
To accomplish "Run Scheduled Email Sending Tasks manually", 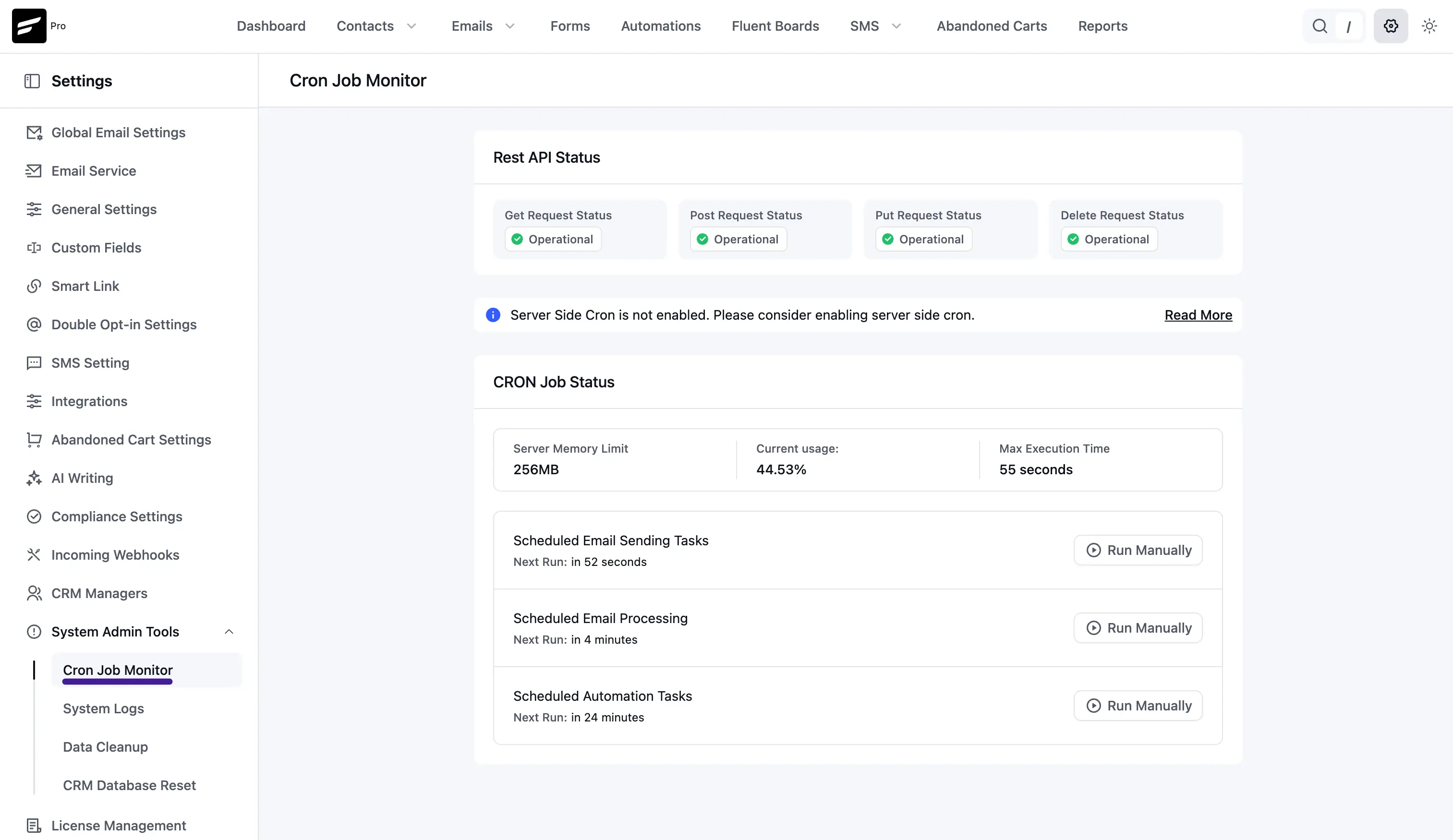I will 1138,550.
